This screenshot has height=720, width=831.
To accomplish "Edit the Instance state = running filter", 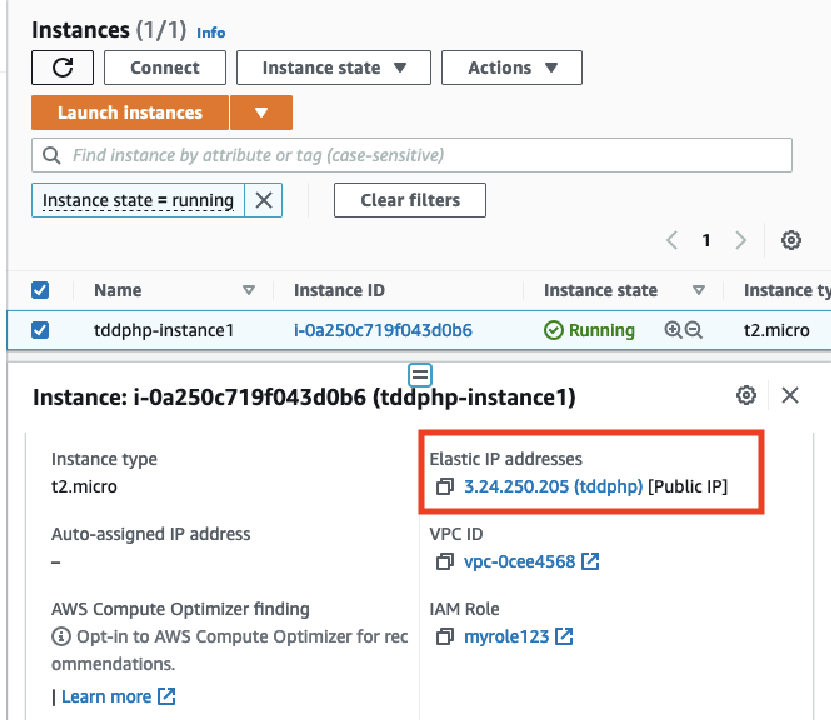I will click(138, 200).
